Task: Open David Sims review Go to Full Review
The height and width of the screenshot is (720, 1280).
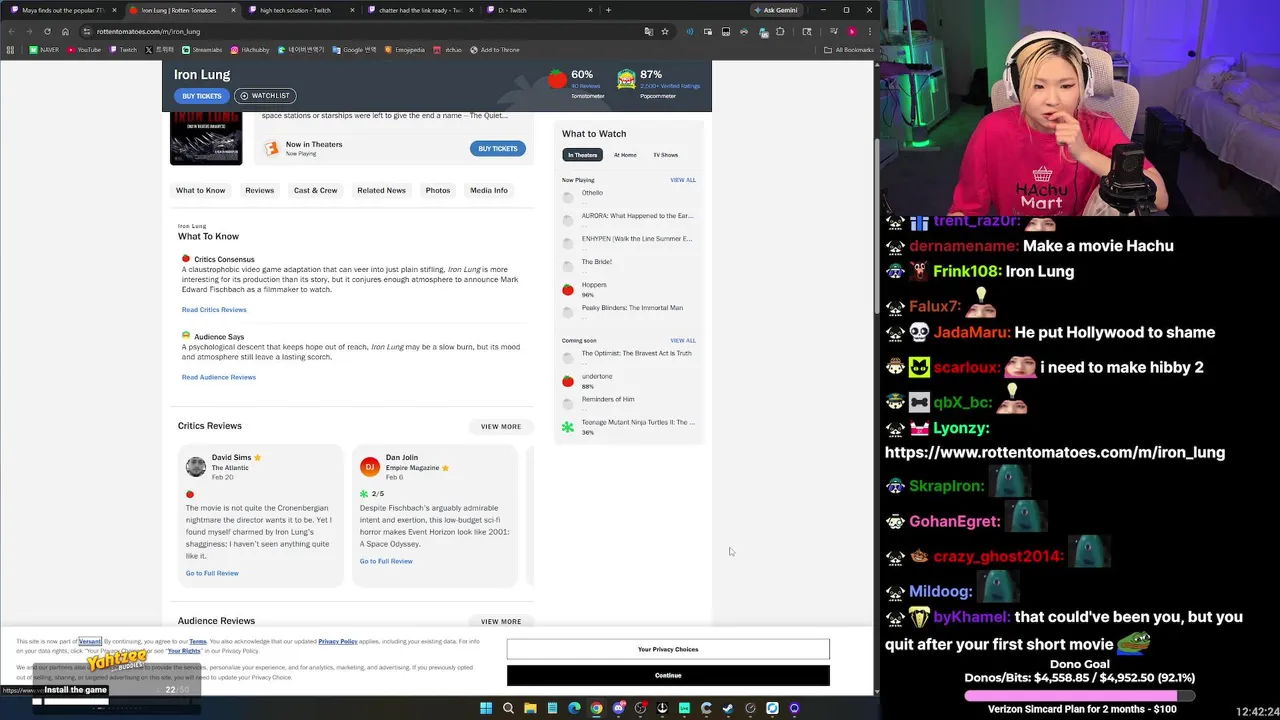Action: tap(212, 573)
